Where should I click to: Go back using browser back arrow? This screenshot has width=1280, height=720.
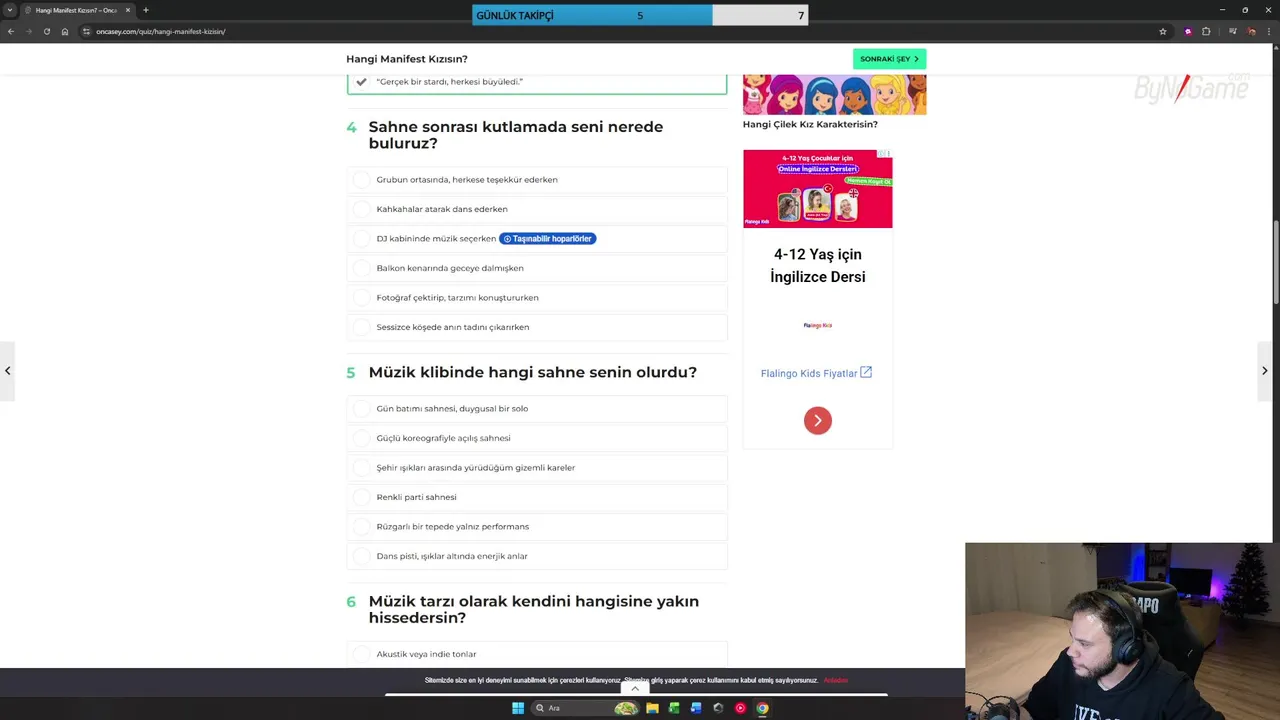point(11,31)
